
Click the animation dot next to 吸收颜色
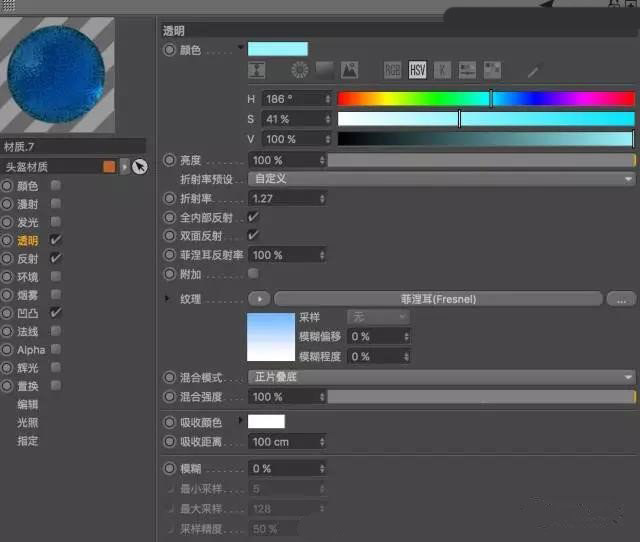point(169,422)
